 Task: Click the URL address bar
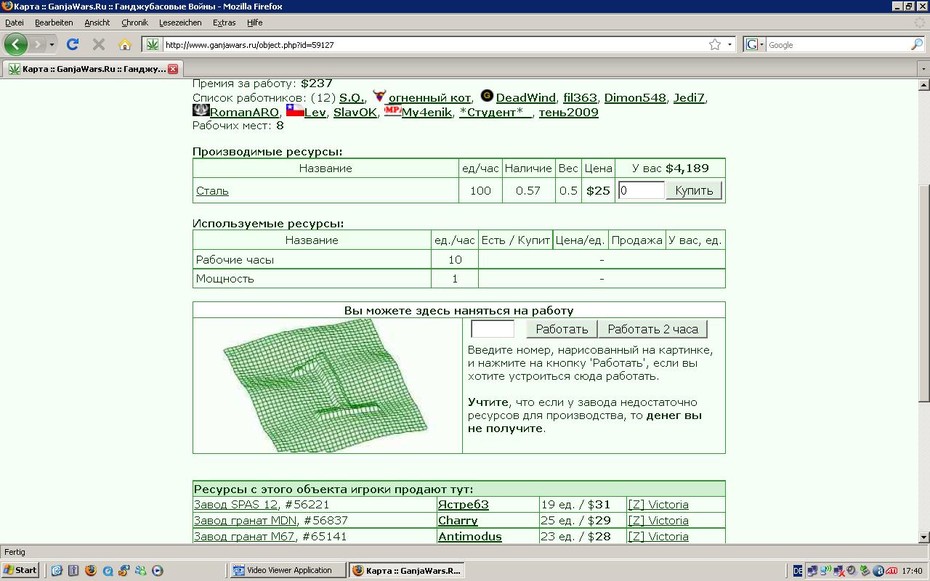(436, 44)
